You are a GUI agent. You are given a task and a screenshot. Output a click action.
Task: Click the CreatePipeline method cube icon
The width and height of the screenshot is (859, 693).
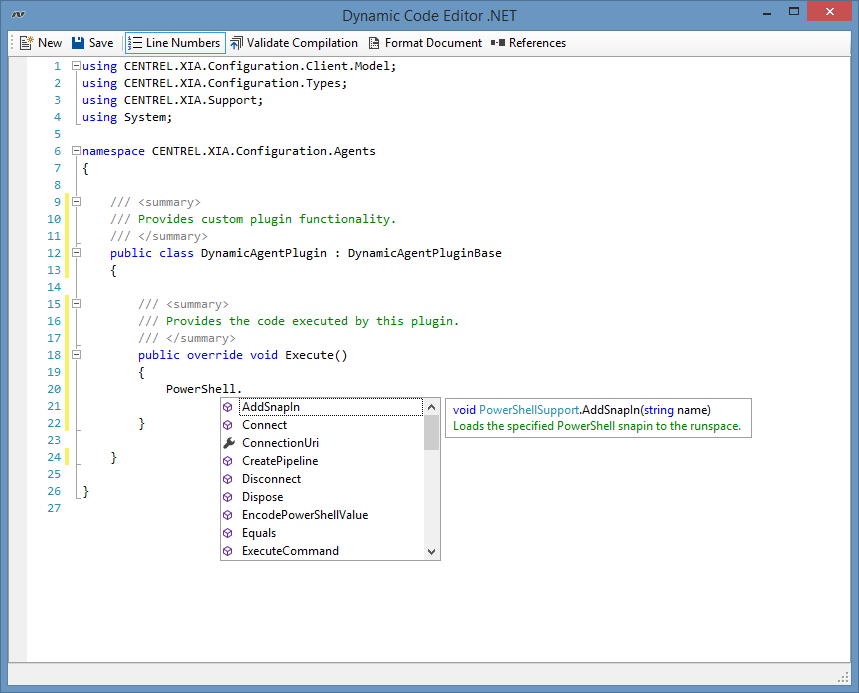click(x=228, y=461)
